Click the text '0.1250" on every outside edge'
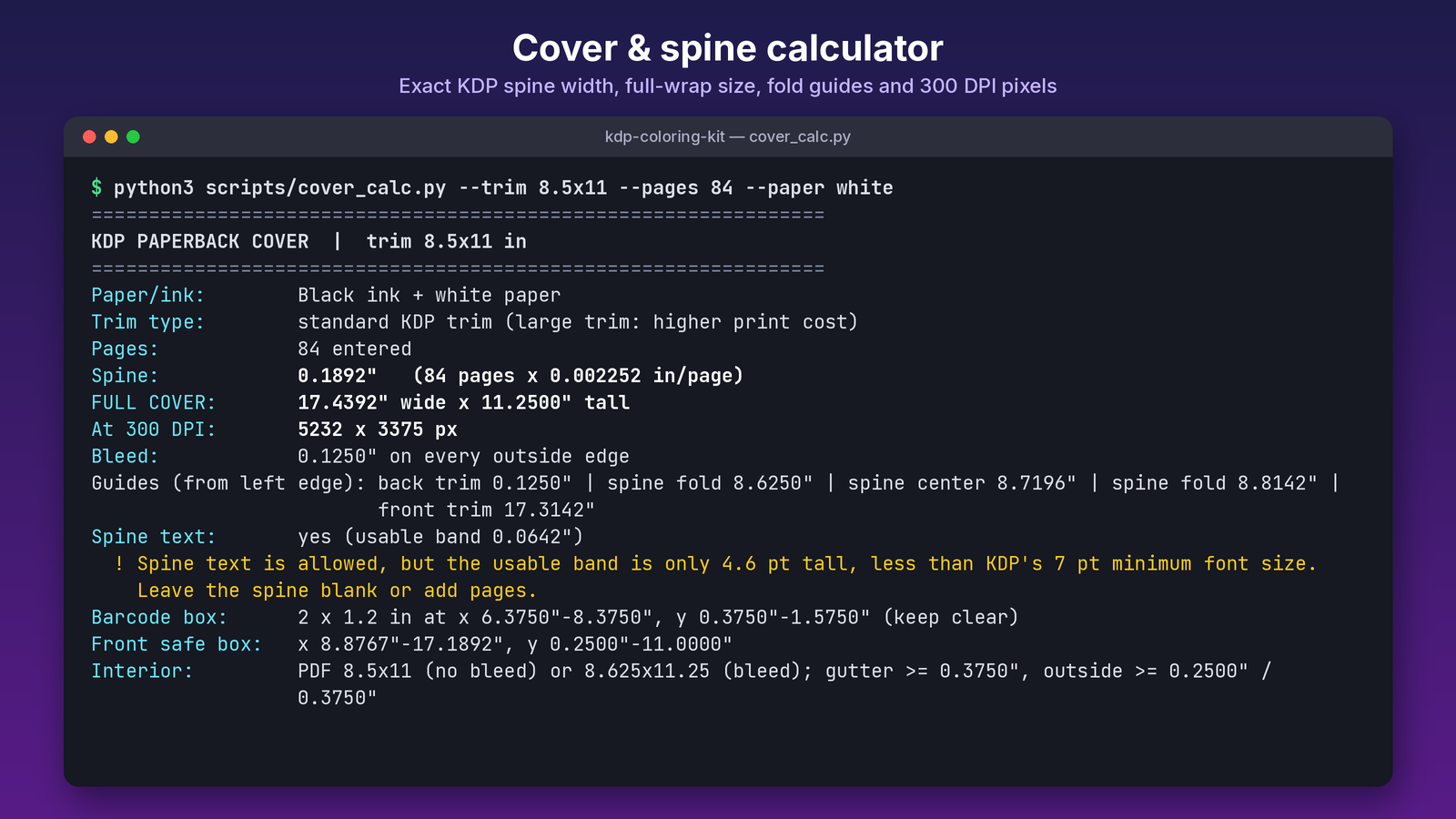Viewport: 1456px width, 819px height. [464, 457]
